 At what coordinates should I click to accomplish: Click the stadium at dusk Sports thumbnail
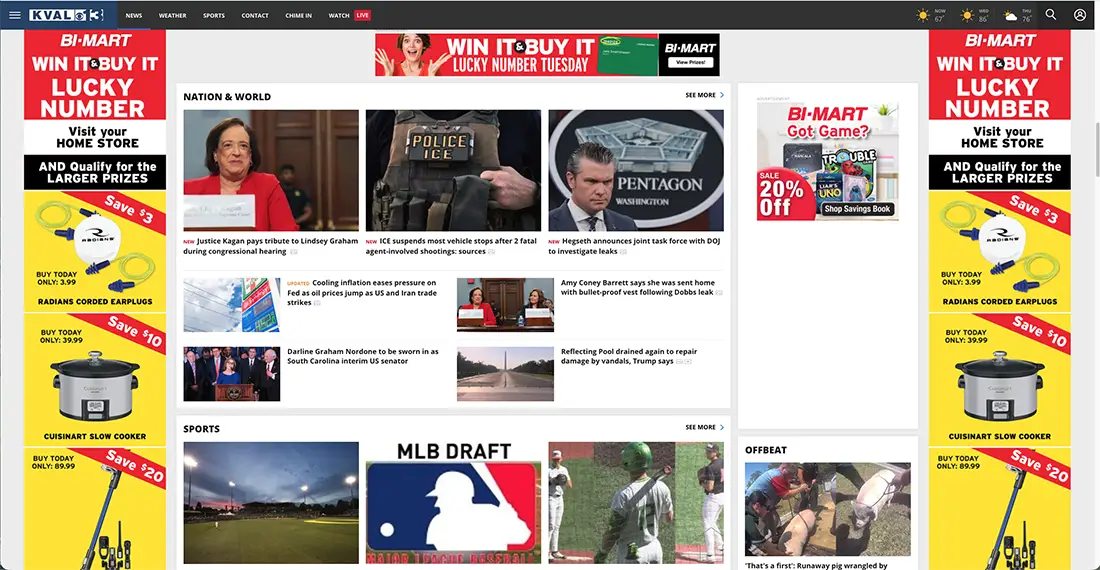click(x=271, y=503)
